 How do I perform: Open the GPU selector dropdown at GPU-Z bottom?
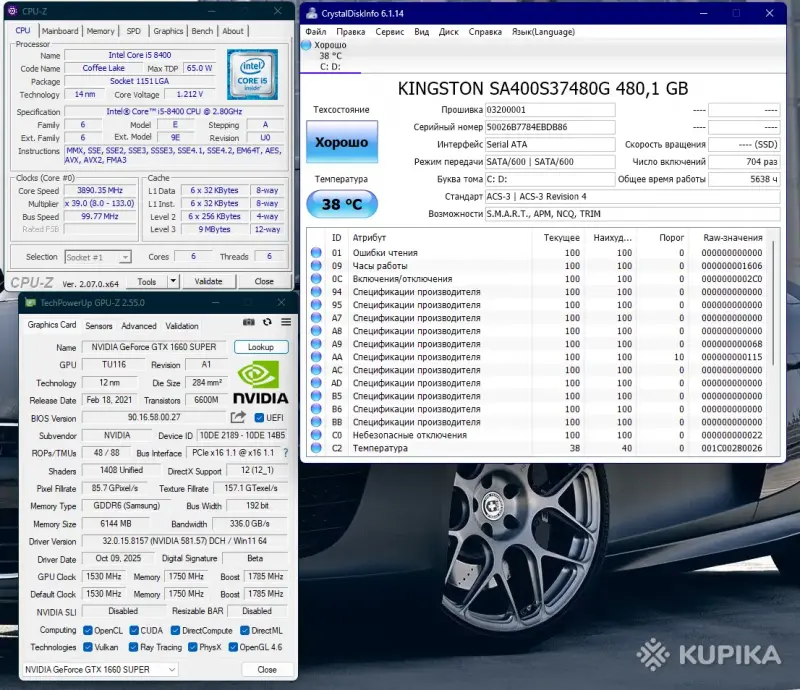[x=100, y=669]
